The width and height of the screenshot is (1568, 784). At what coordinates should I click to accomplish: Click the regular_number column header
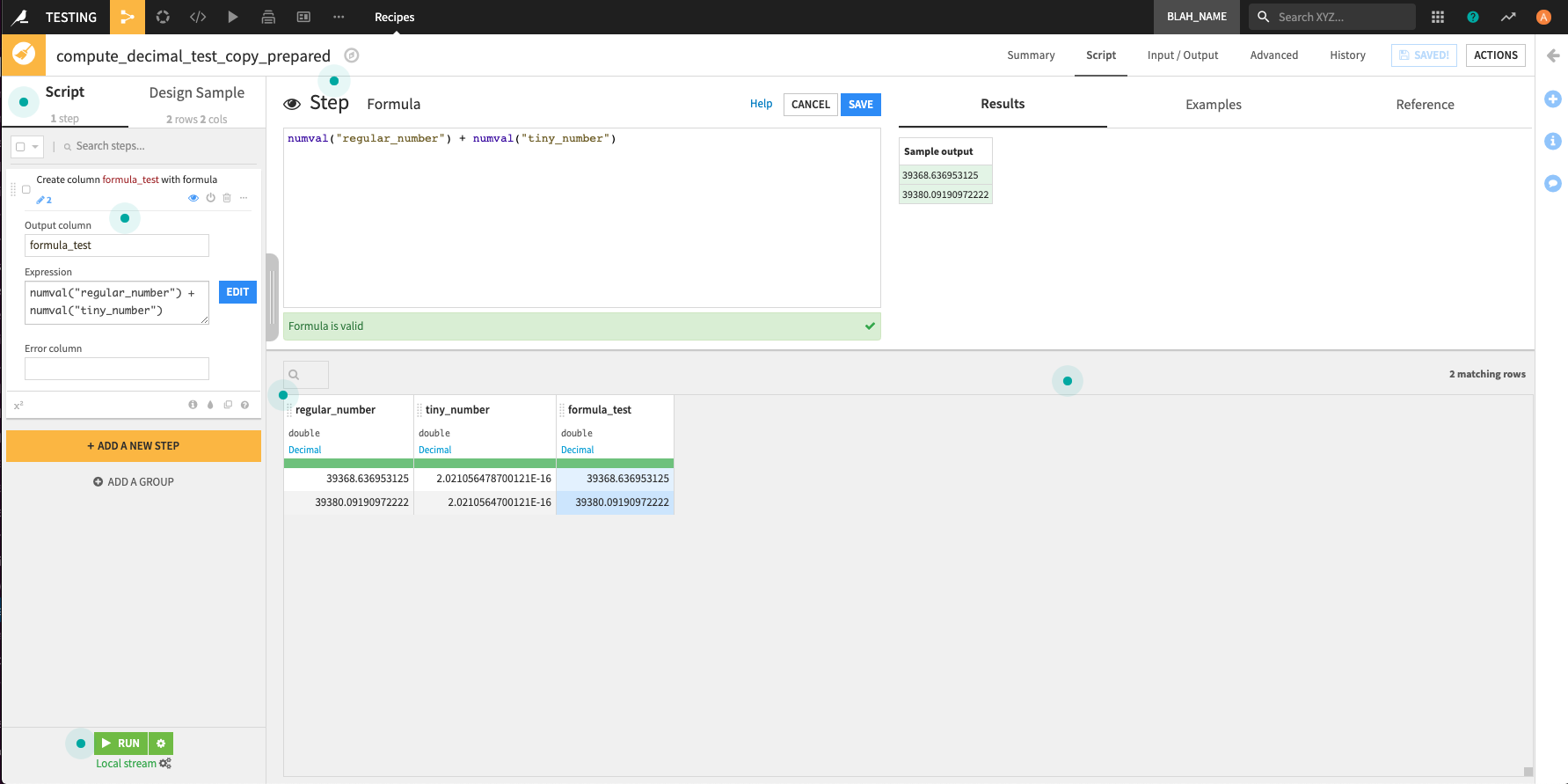[x=335, y=410]
